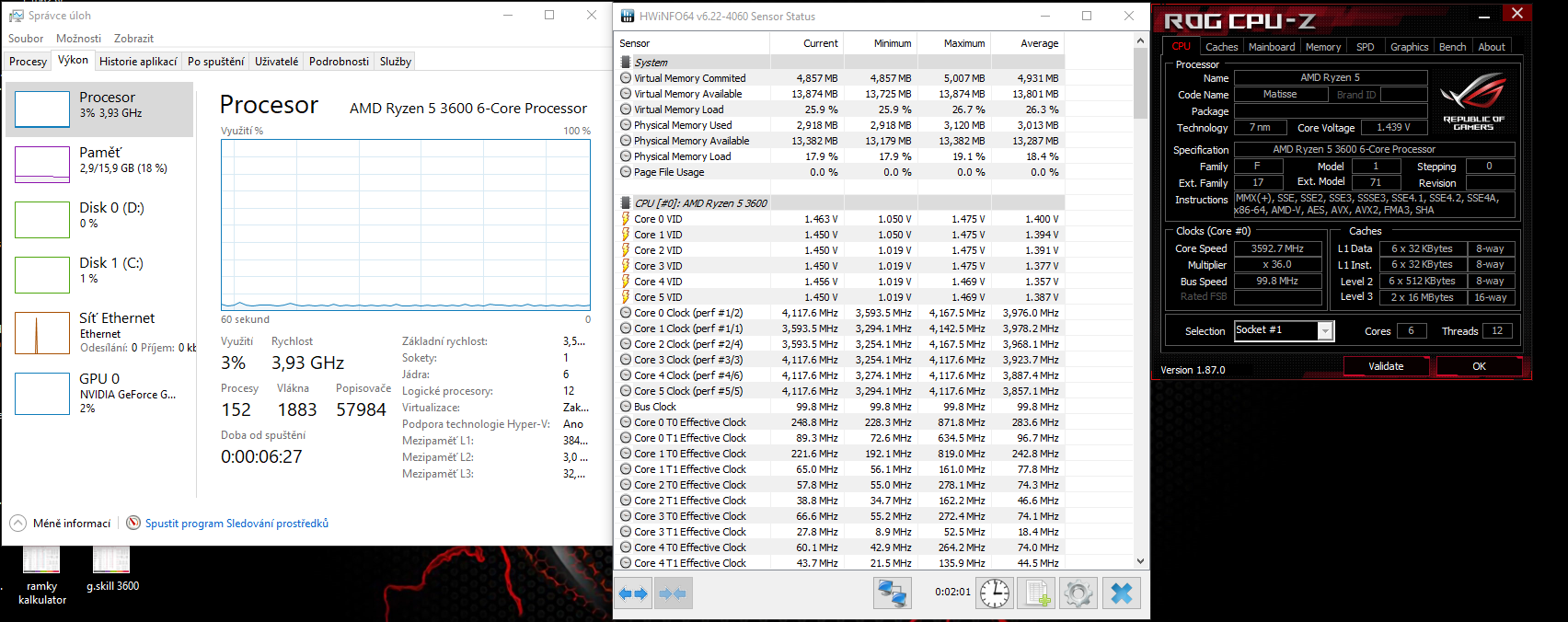Select Disk 1 (C:) in Task Manager
Viewport: 1568px width, 622px height.
pyautogui.click(x=99, y=275)
